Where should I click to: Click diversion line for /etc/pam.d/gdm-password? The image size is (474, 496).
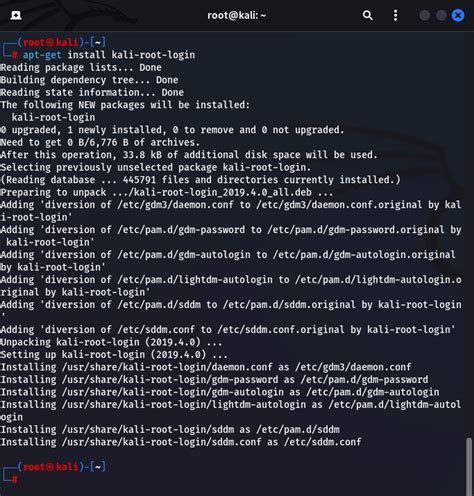pos(231,236)
